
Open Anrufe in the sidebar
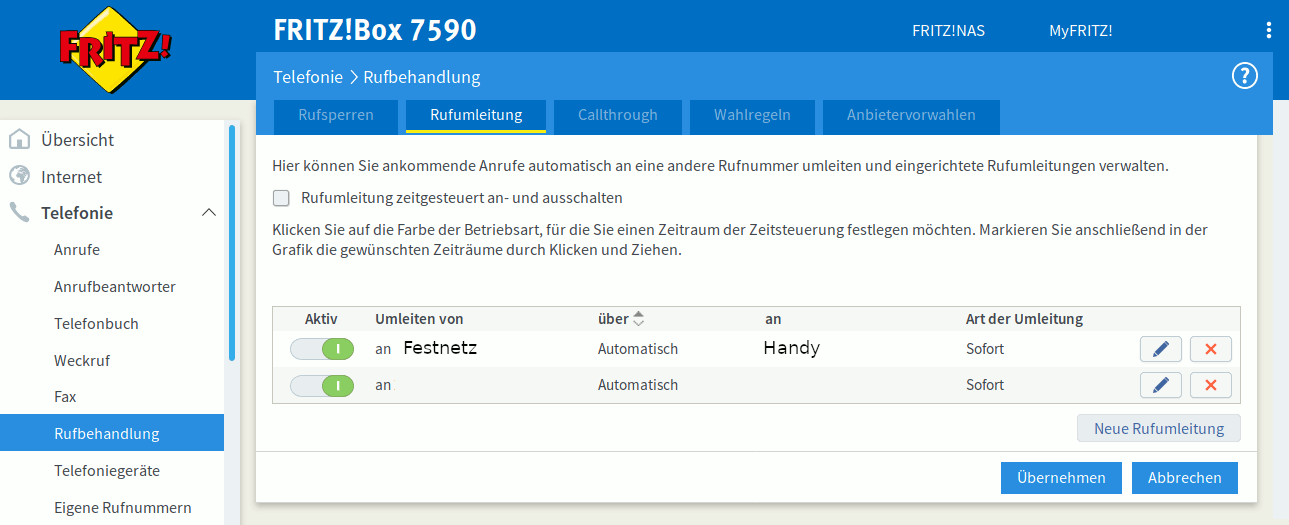pos(112,250)
